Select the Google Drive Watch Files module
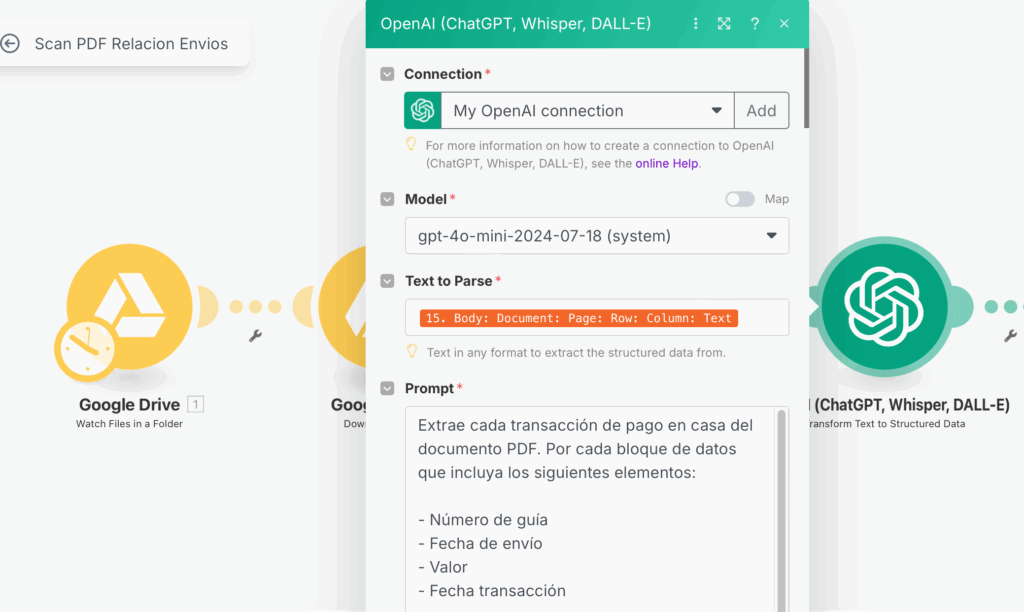The image size is (1024, 612). (x=130, y=306)
